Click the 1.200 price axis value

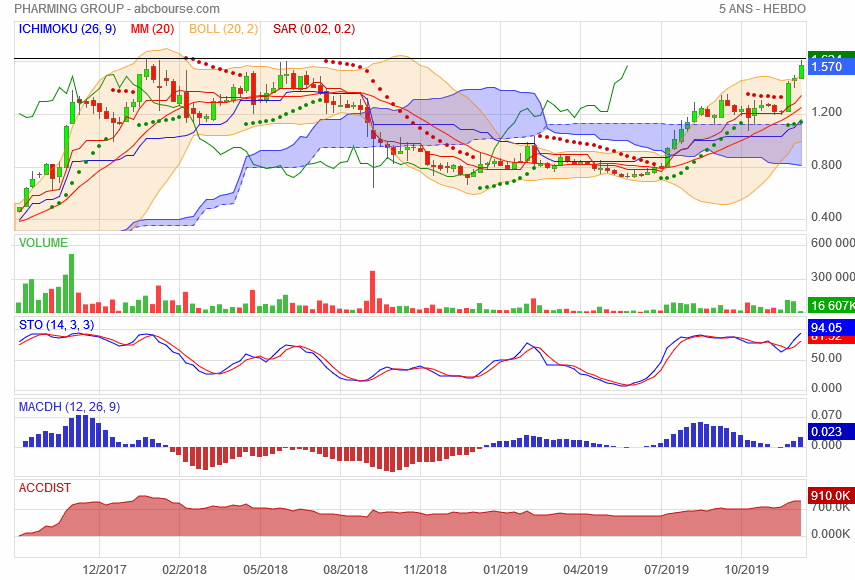826,112
